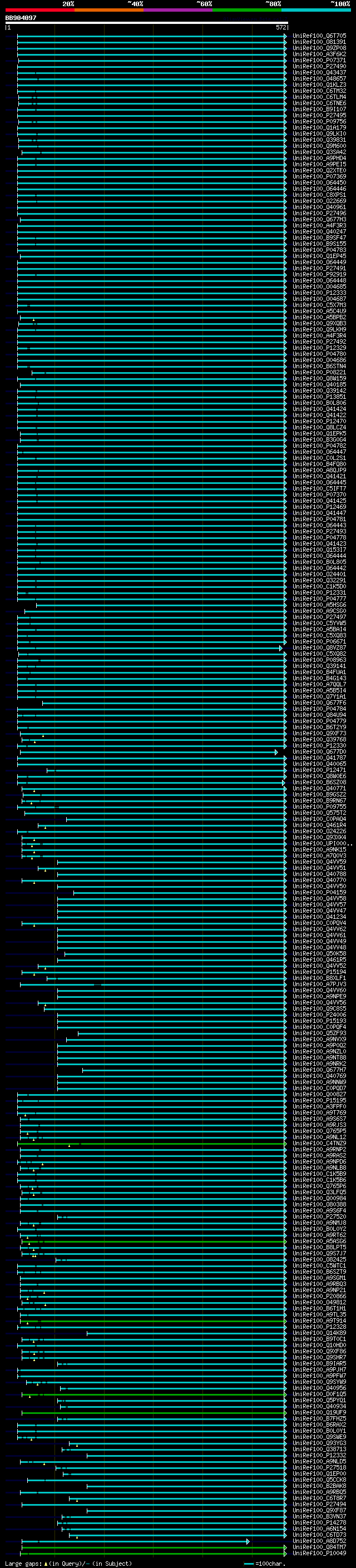356x1568 pixels.
Task: Select label UniRef100_Q677F6
Action: pos(319,703)
